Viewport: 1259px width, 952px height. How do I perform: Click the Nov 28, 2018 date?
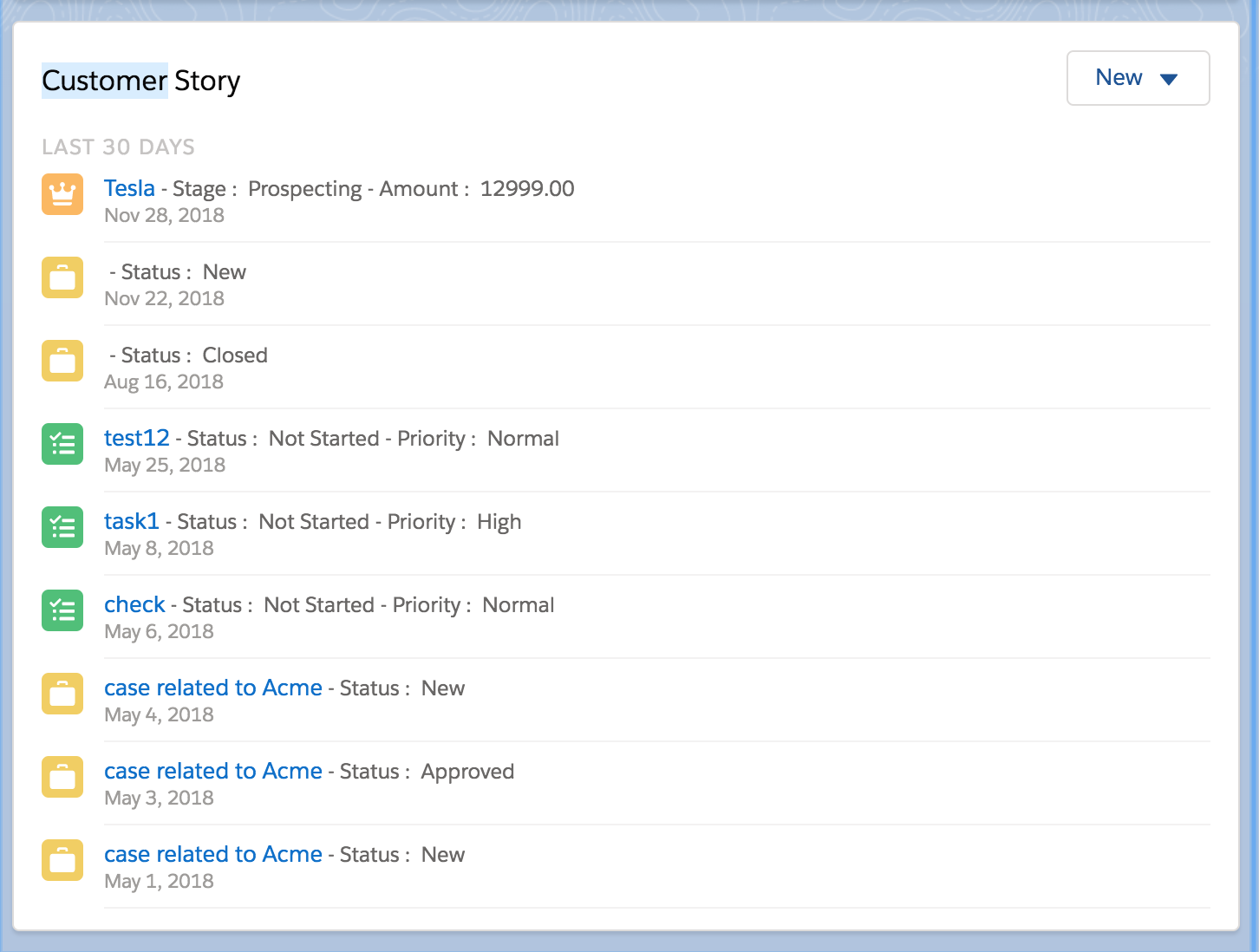coord(164,215)
